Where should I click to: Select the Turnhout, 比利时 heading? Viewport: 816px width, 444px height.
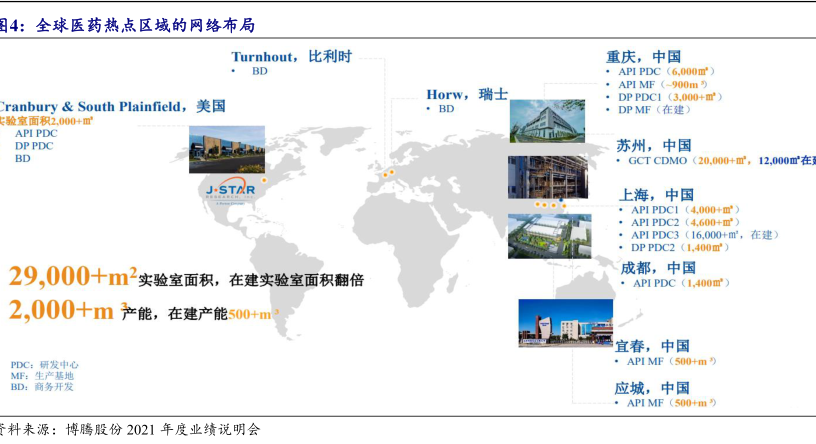point(291,56)
